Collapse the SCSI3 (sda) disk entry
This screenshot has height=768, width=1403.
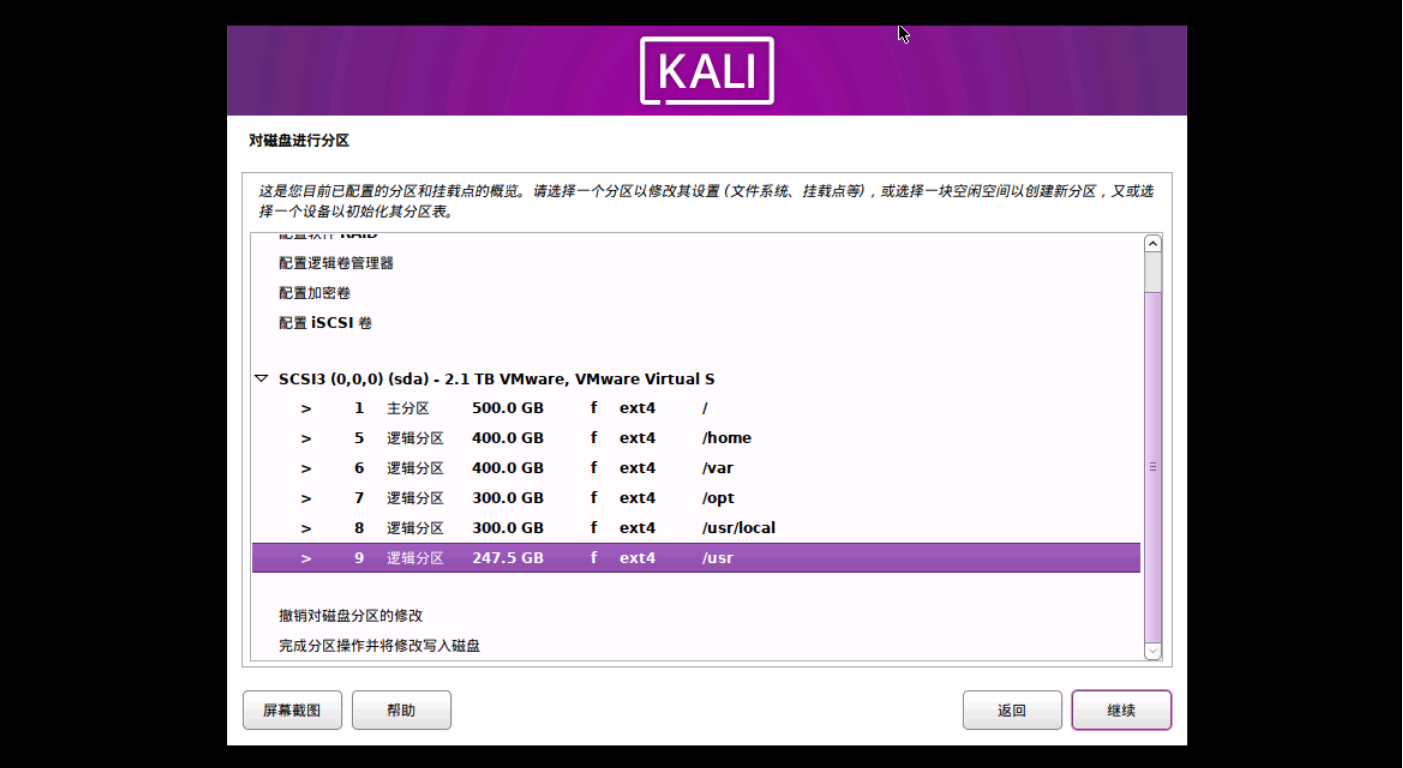[262, 378]
